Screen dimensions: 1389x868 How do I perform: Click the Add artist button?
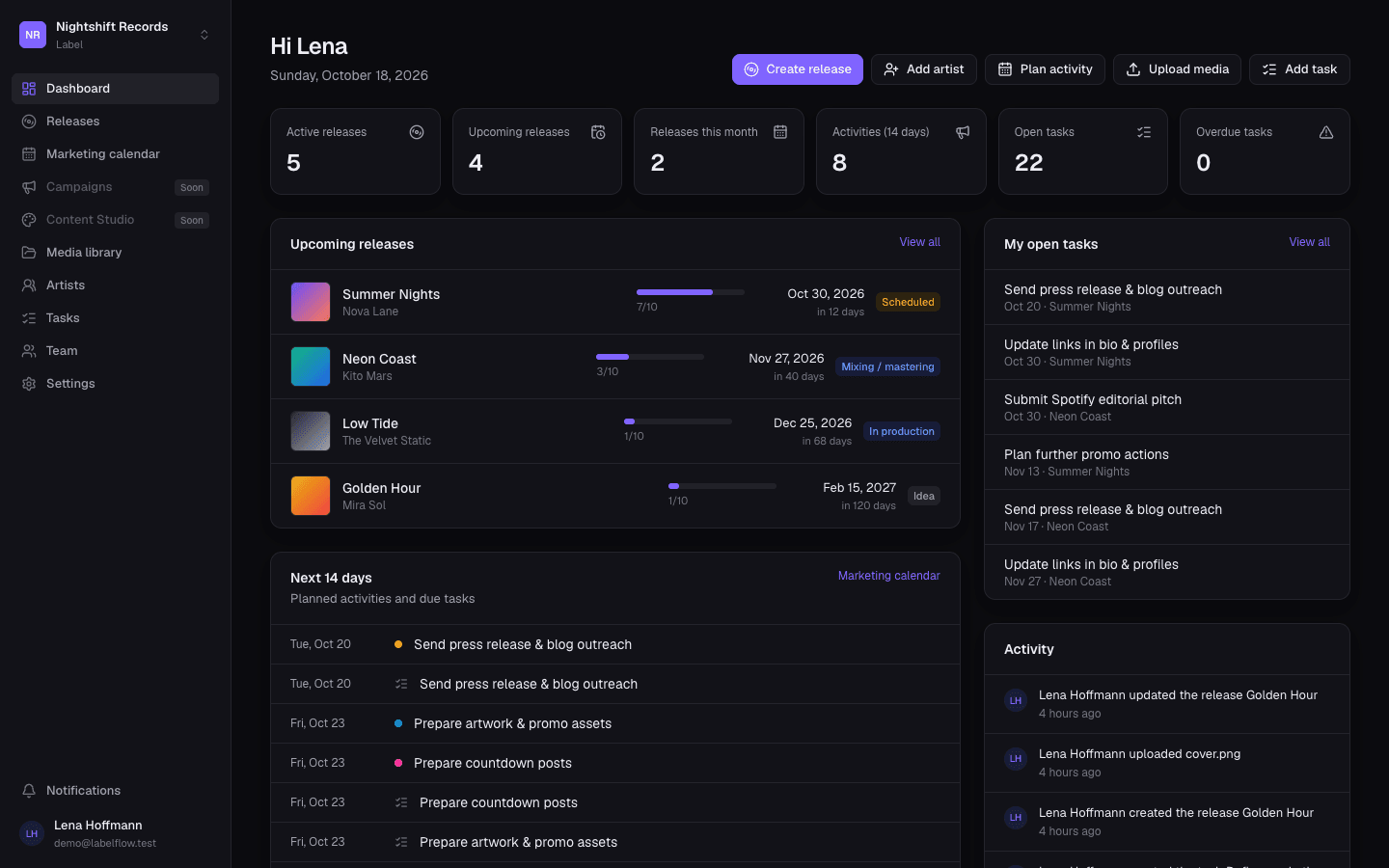(x=924, y=69)
